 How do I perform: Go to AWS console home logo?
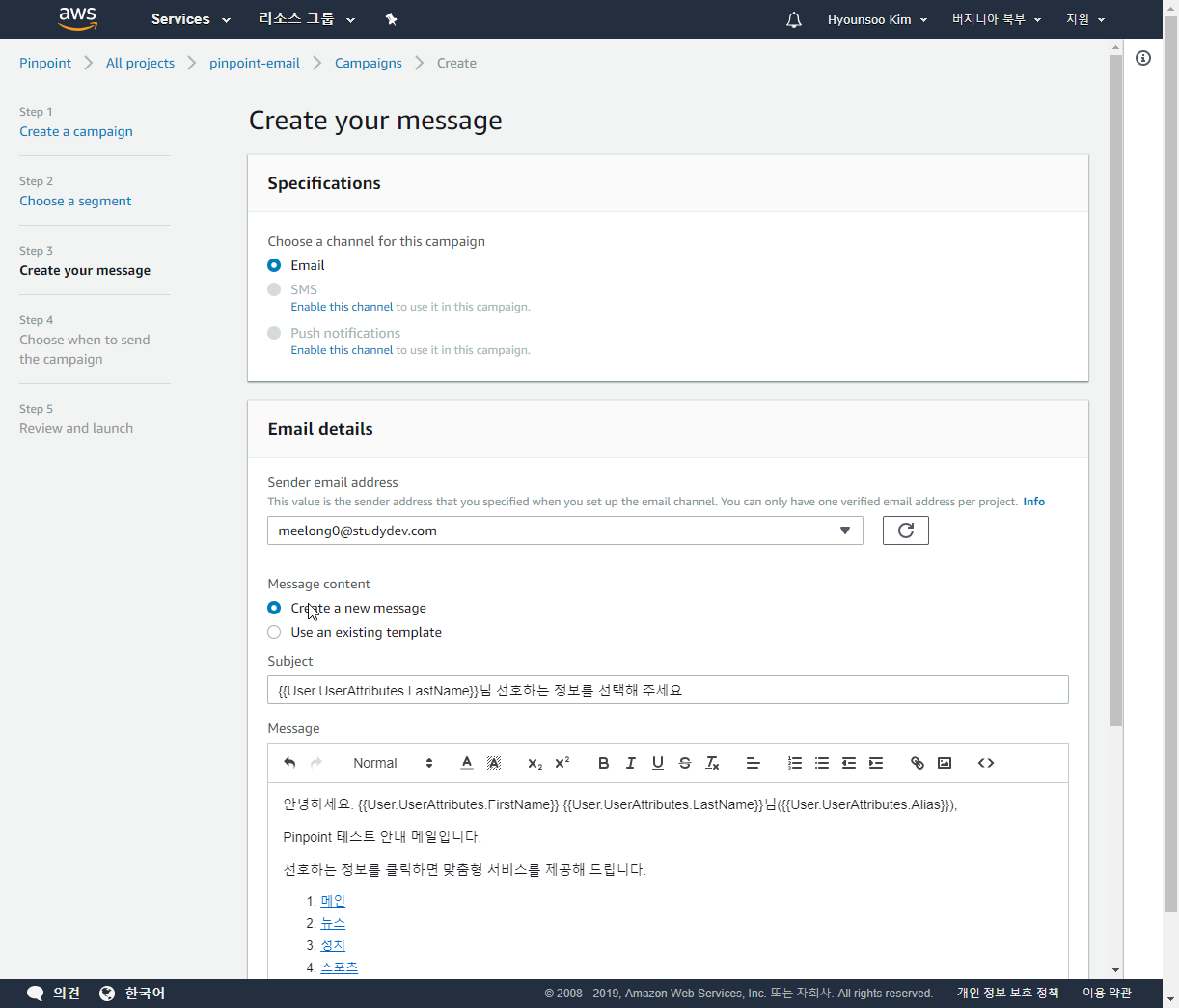[78, 18]
